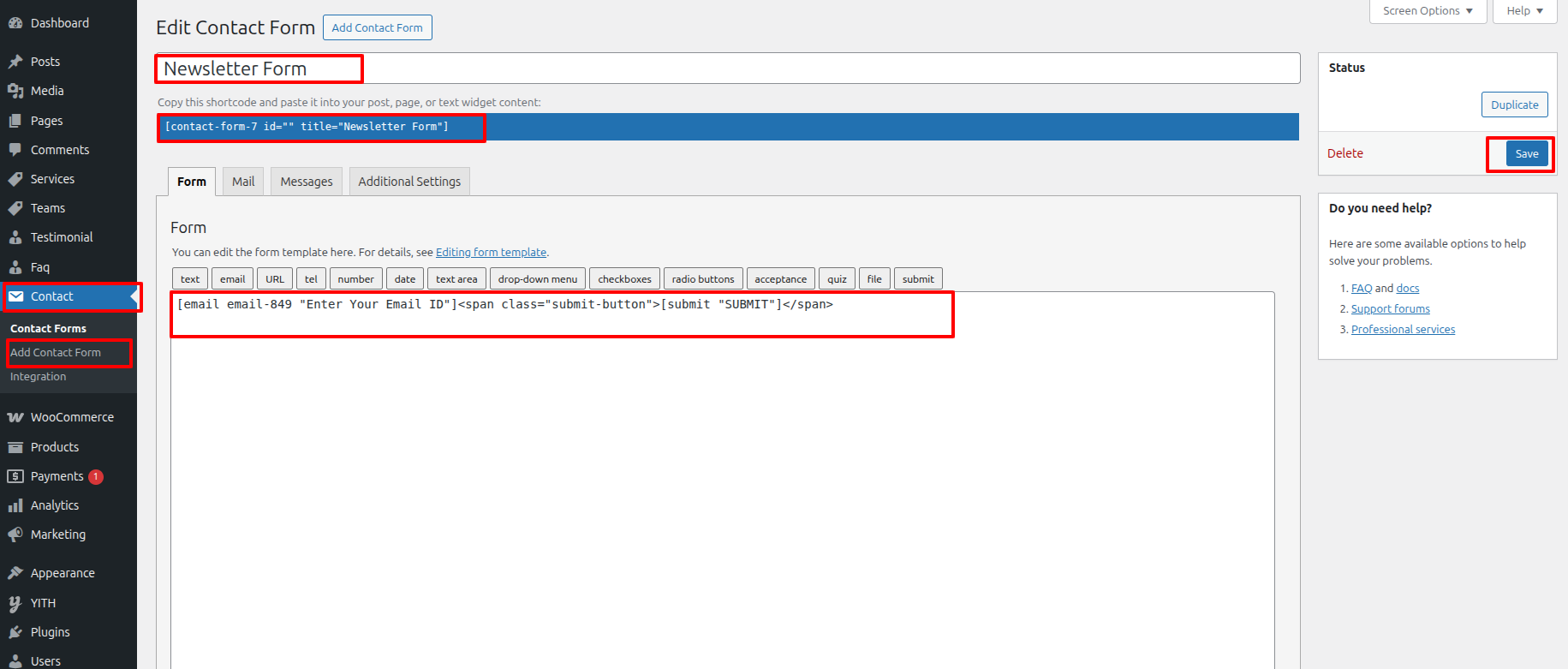The width and height of the screenshot is (1568, 669).
Task: Open the Additional Settings tab
Action: click(x=409, y=182)
